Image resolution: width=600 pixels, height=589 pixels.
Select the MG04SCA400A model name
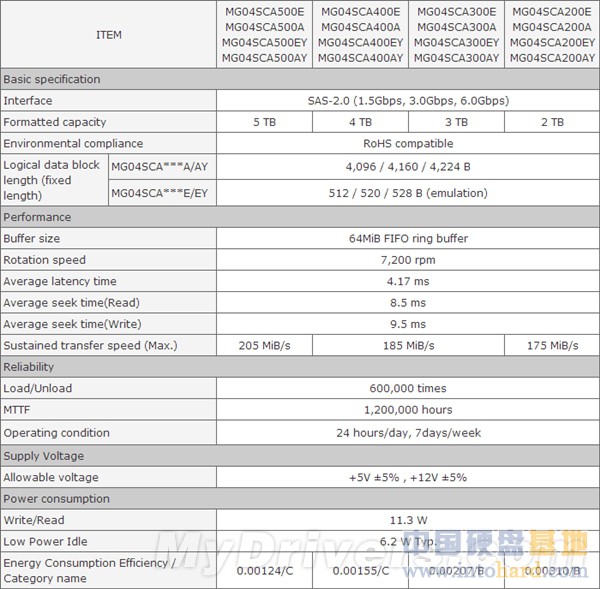tap(360, 27)
